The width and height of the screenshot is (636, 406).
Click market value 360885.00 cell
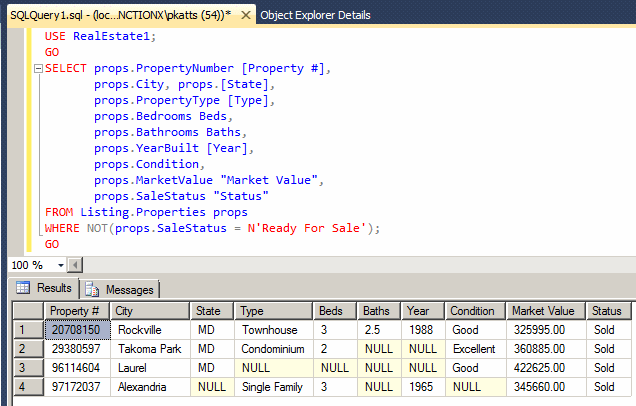coord(546,349)
